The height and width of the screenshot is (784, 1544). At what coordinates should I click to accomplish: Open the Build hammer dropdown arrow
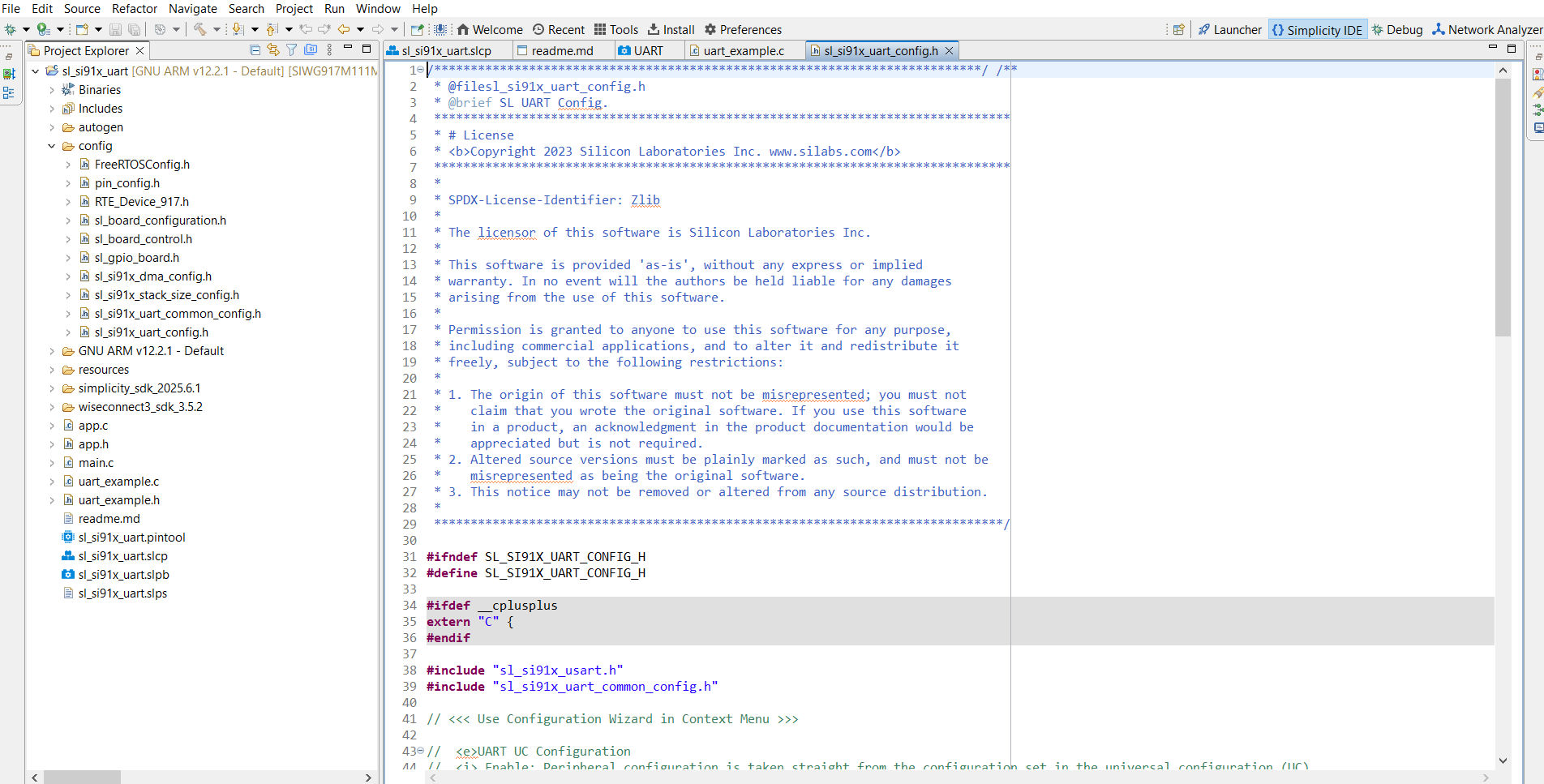217,29
